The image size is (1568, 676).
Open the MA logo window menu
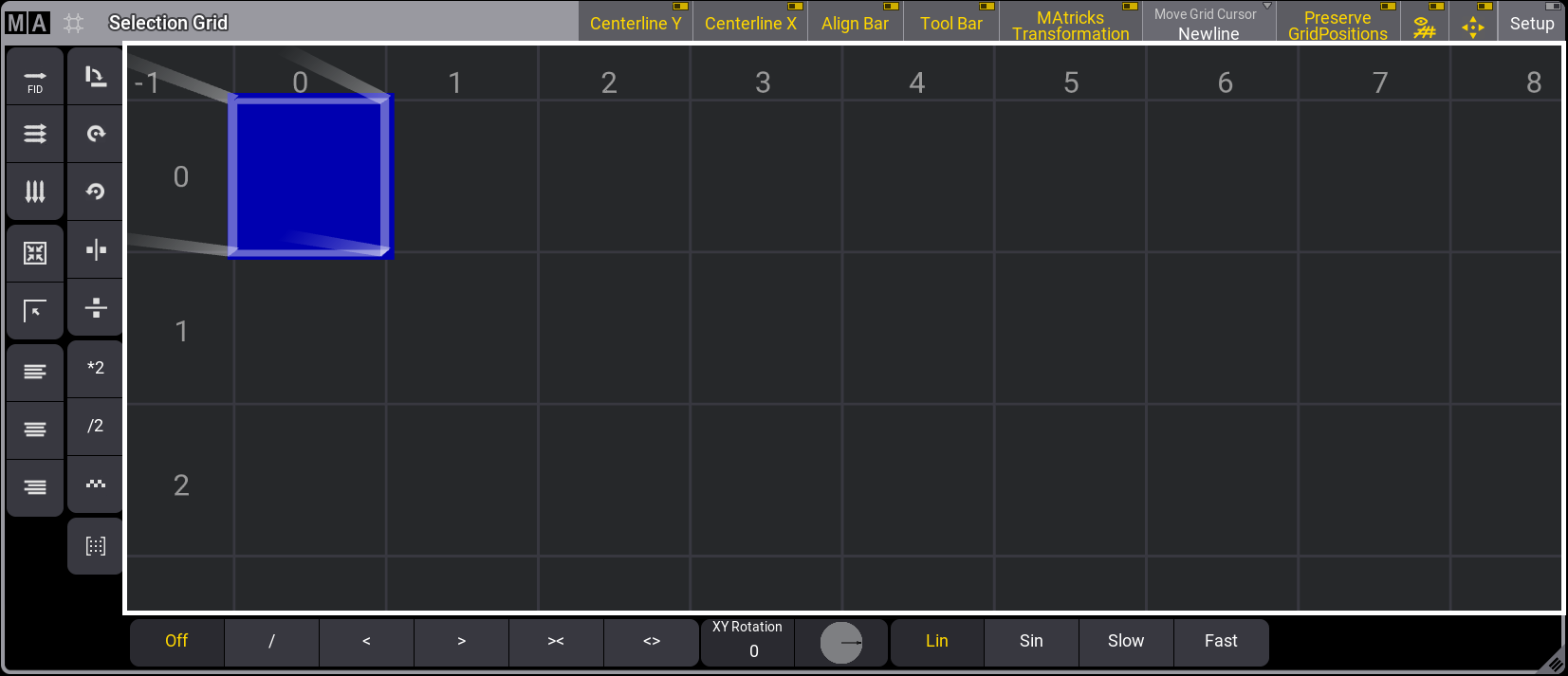[x=28, y=23]
